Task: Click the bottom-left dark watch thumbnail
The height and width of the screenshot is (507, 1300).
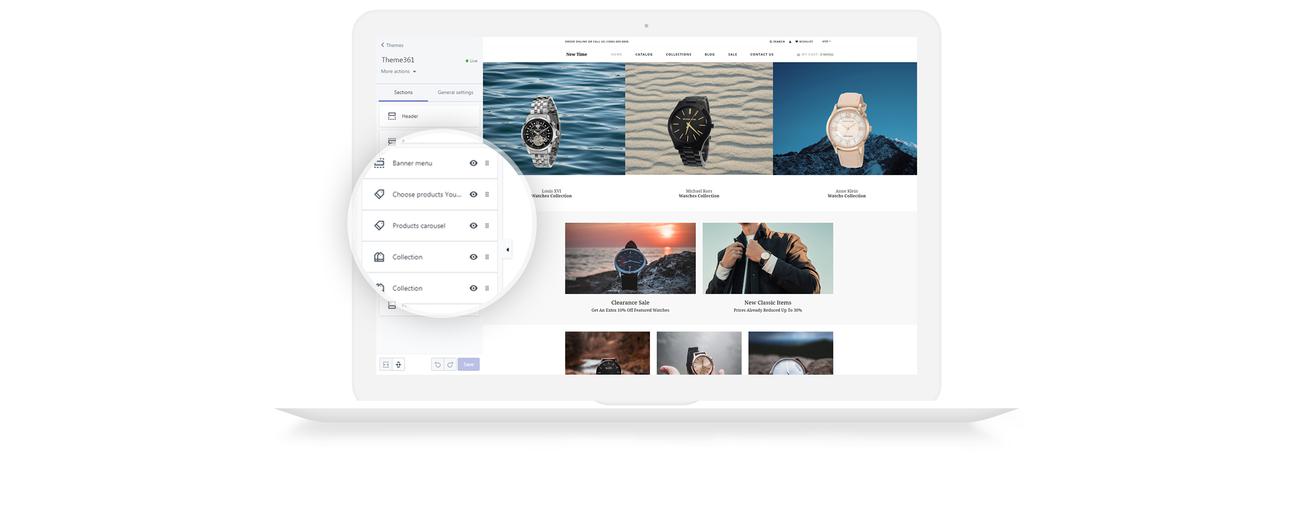Action: point(607,353)
